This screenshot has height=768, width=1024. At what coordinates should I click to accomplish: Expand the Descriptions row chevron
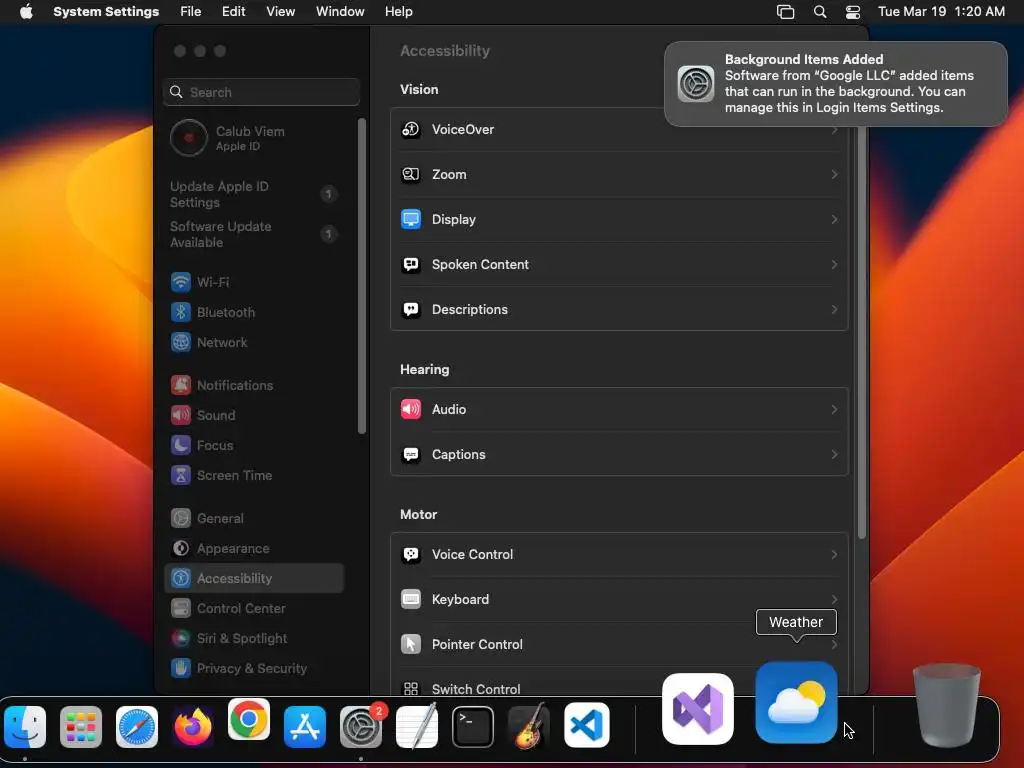(x=834, y=310)
